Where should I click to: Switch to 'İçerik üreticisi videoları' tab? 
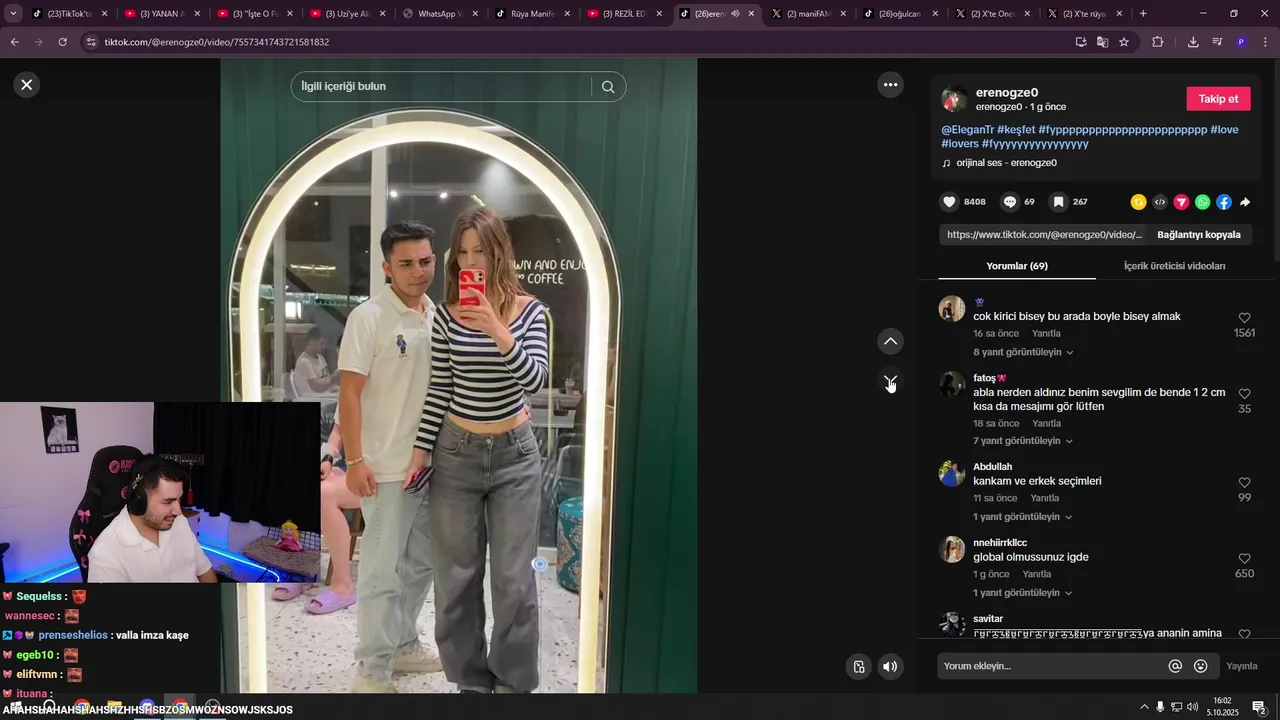click(1174, 266)
